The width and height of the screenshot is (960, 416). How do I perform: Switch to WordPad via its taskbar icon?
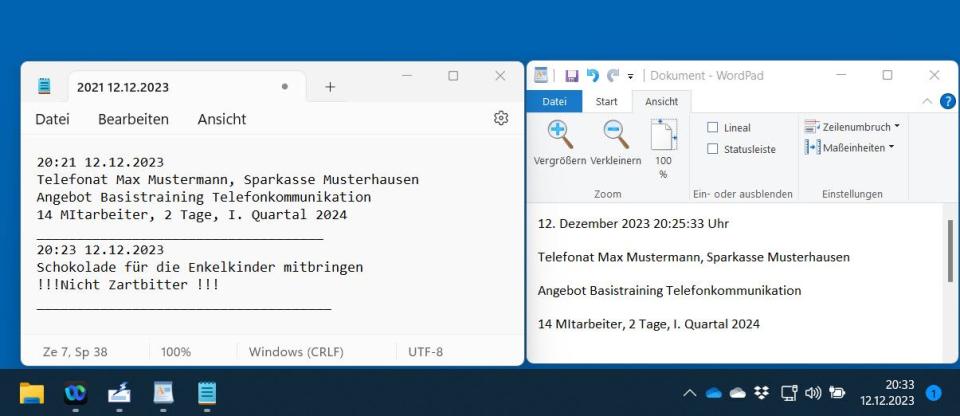163,393
